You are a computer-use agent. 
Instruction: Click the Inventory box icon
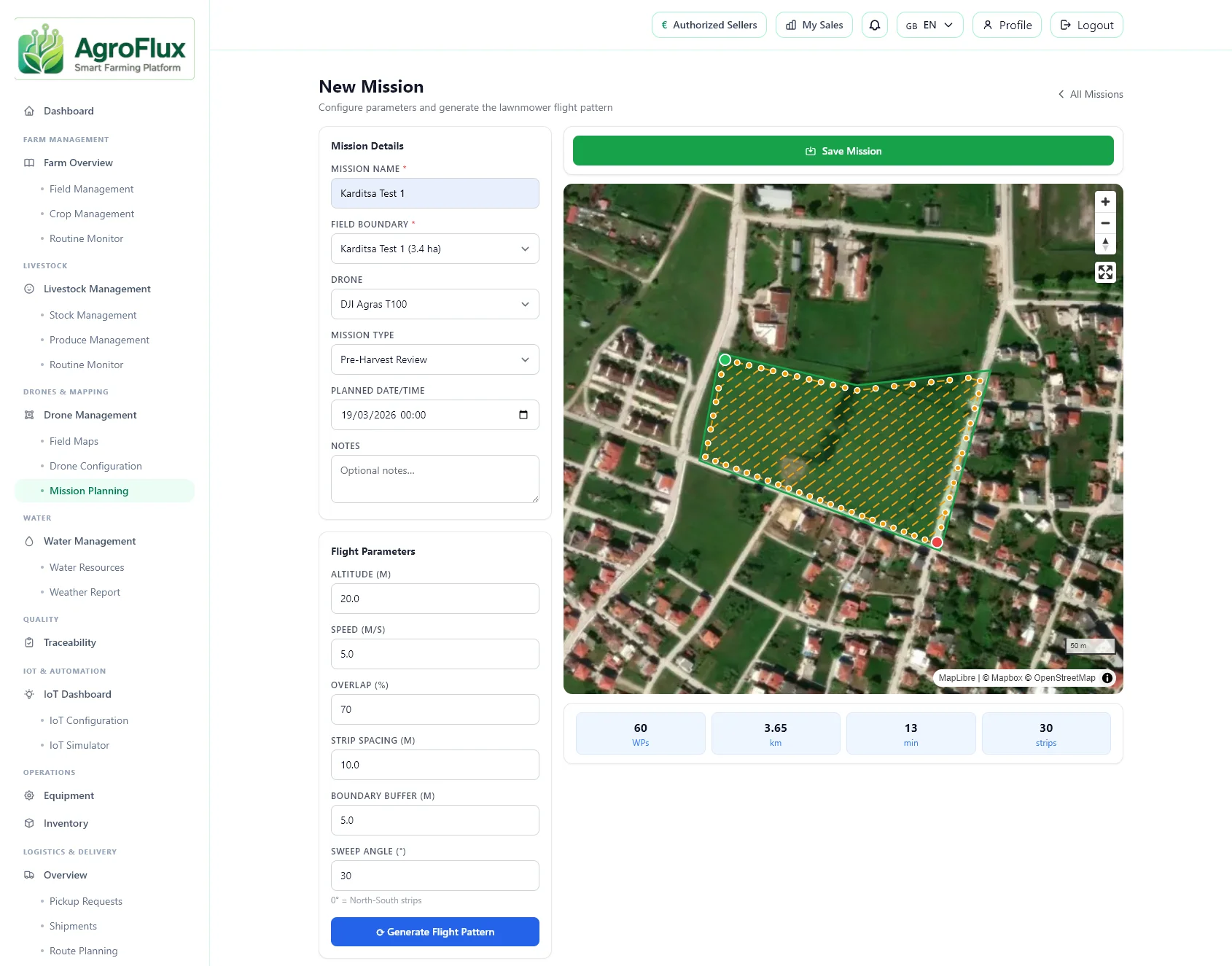[29, 823]
